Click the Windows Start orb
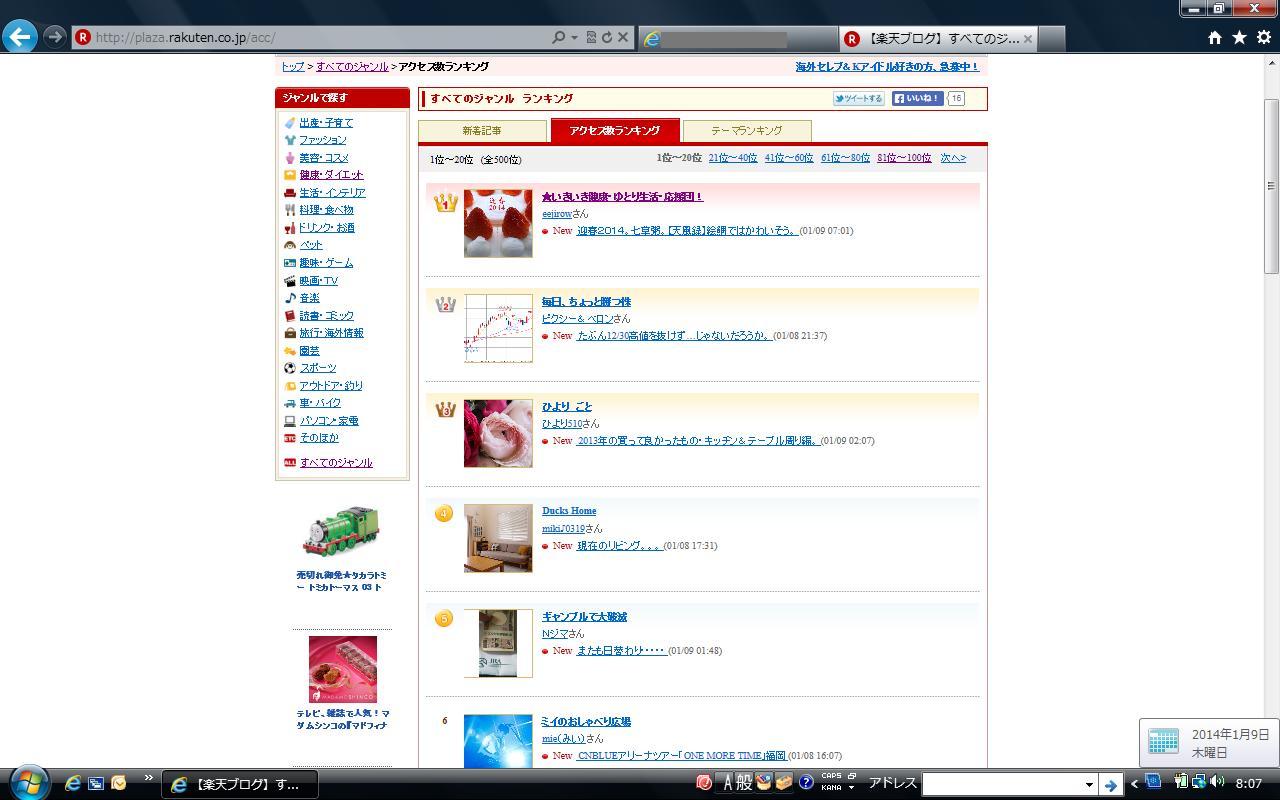Viewport: 1280px width, 800px height. pyautogui.click(x=27, y=782)
